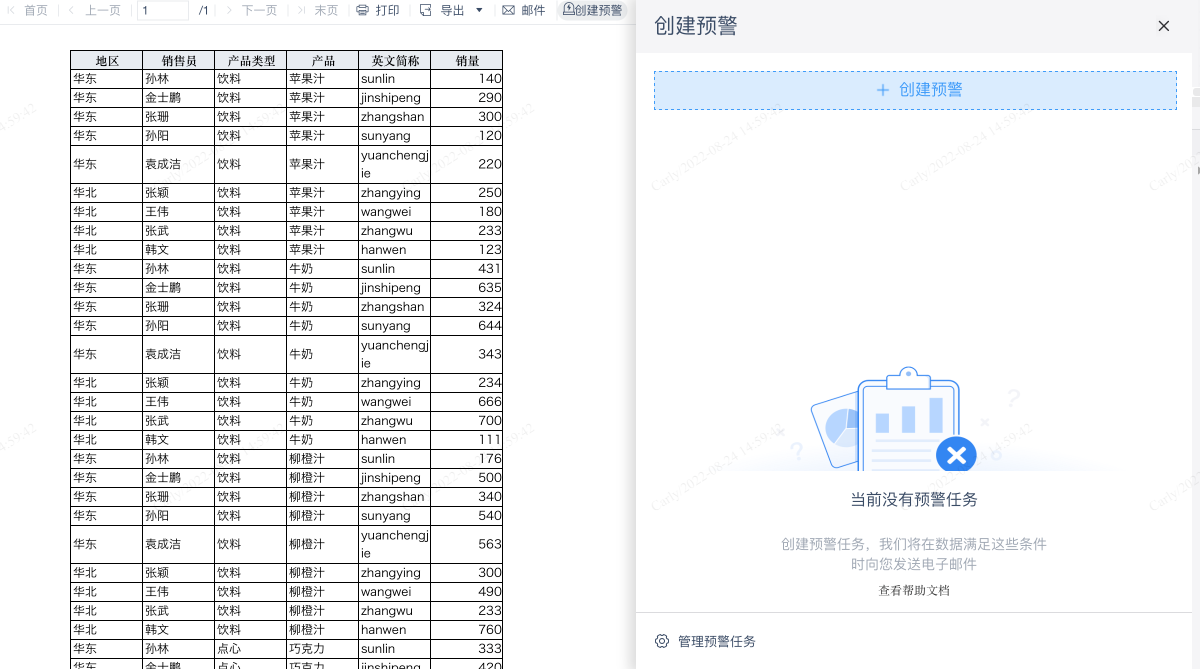1200x669 pixels.
Task: Select sales value 540
Action: 467,516
